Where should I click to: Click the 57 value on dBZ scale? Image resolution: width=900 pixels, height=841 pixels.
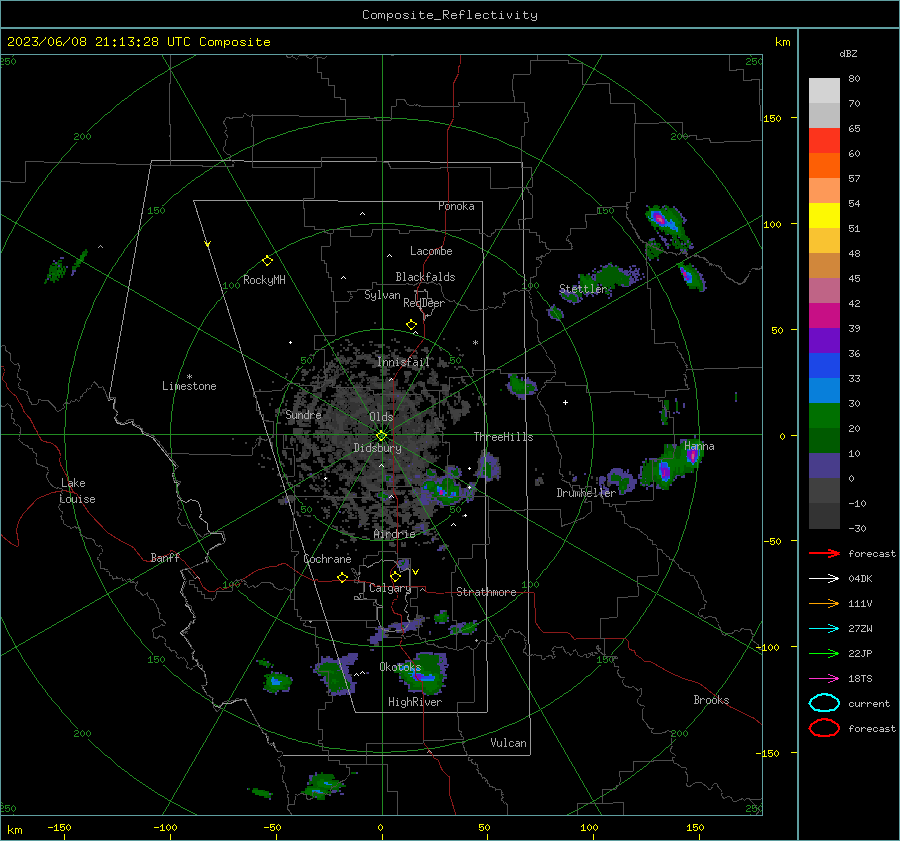[x=854, y=179]
